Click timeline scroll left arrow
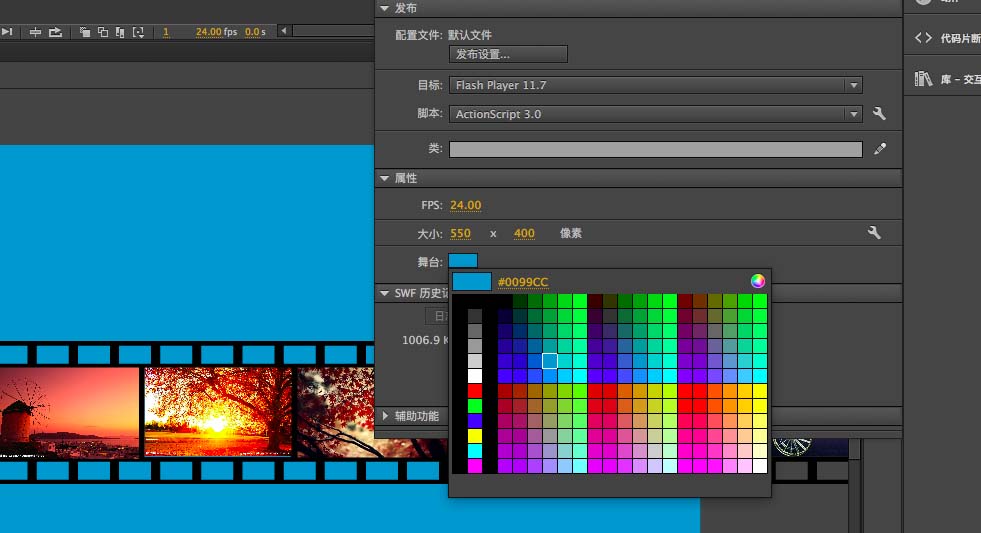The image size is (981, 533). tap(284, 30)
